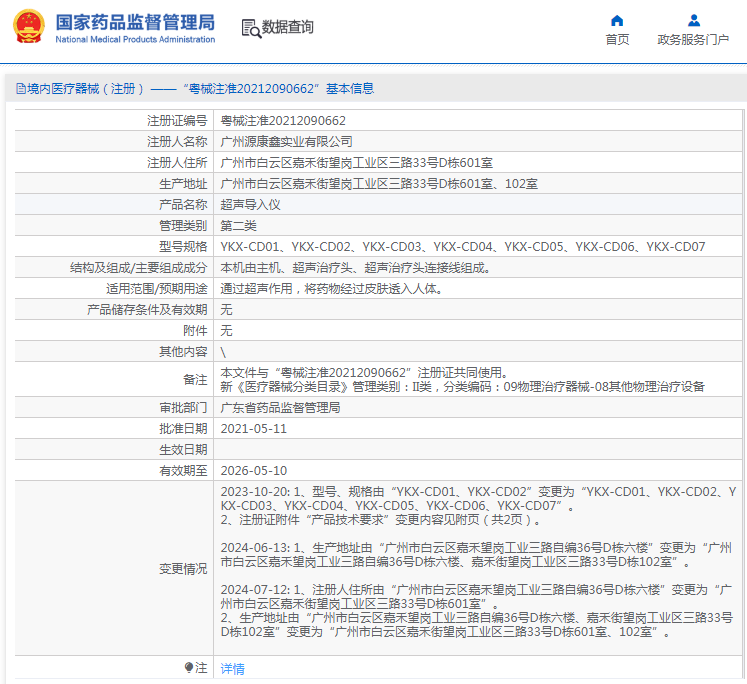Select 注册证附件 产品技术要求 change line
747x684 pixels.
coord(381,520)
